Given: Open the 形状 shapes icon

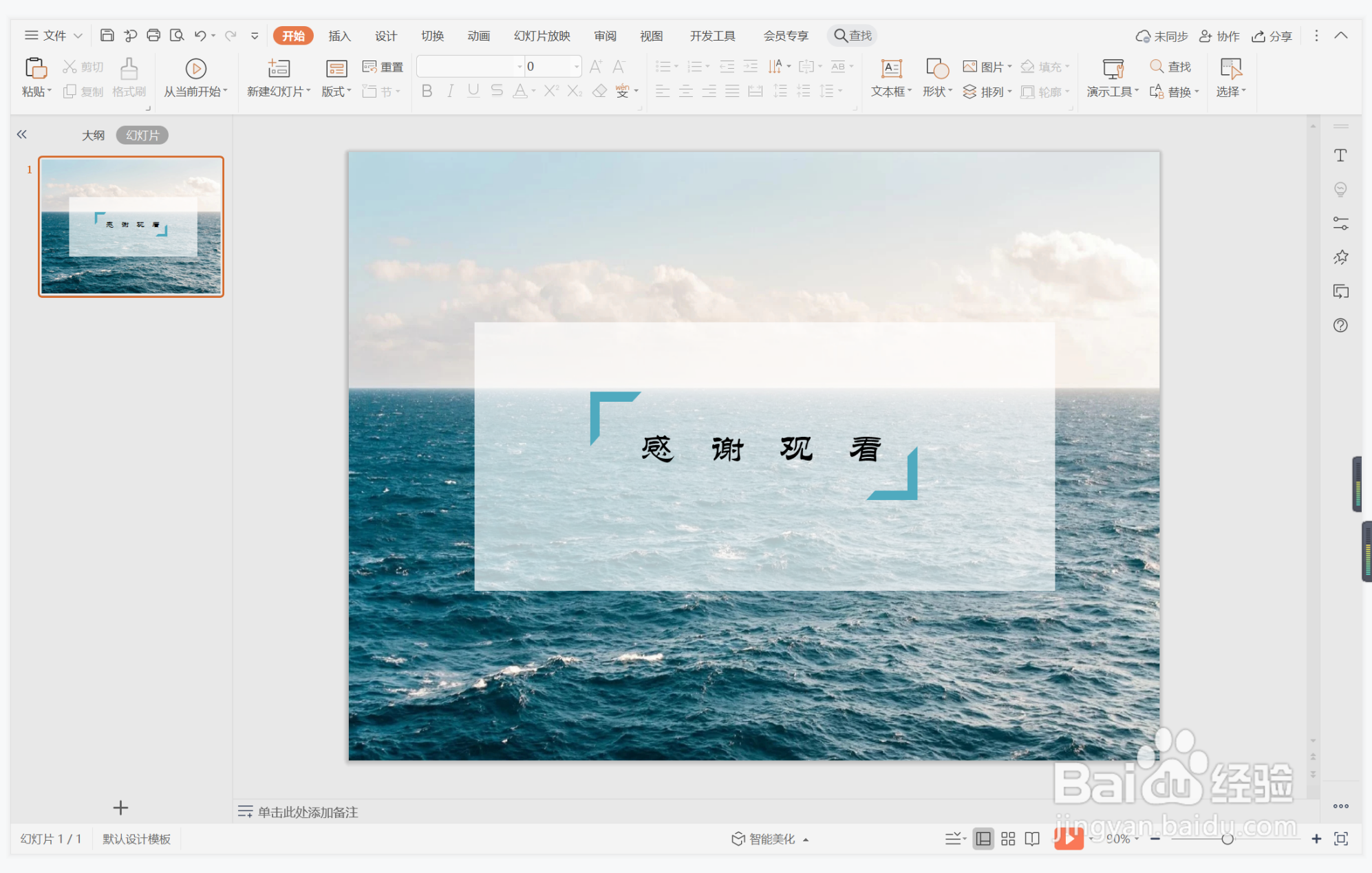Looking at the screenshot, I should pos(936,69).
